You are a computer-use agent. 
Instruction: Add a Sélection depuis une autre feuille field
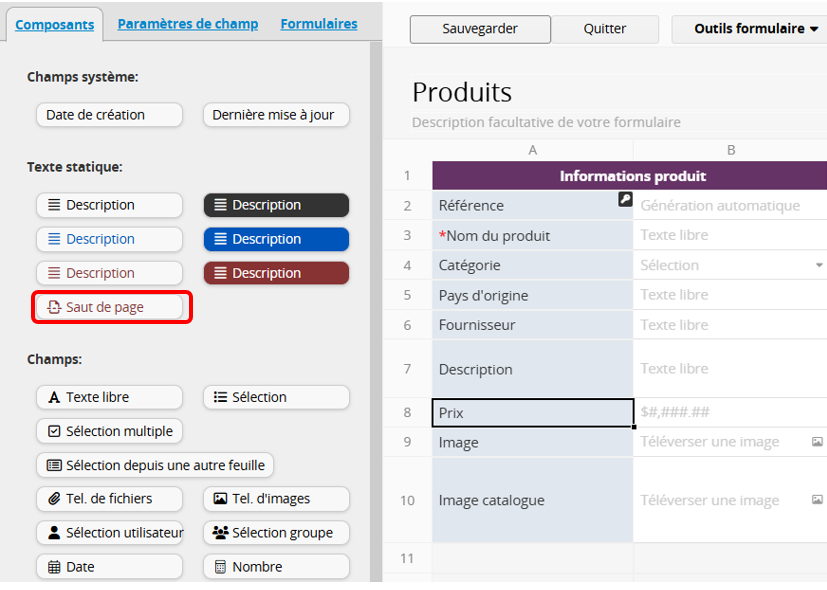(155, 465)
